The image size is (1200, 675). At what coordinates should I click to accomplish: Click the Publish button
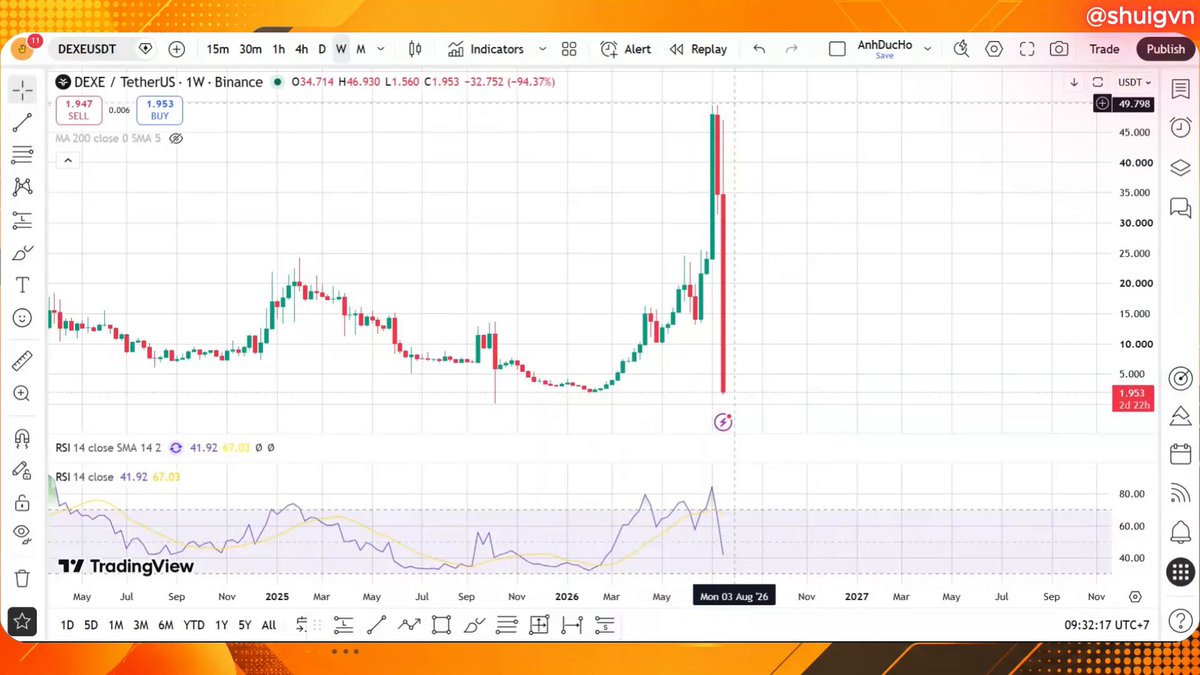[1166, 49]
